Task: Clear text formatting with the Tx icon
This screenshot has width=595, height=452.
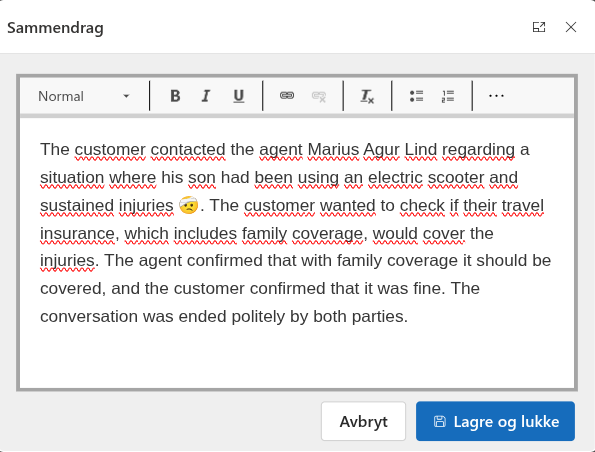Action: 367,96
